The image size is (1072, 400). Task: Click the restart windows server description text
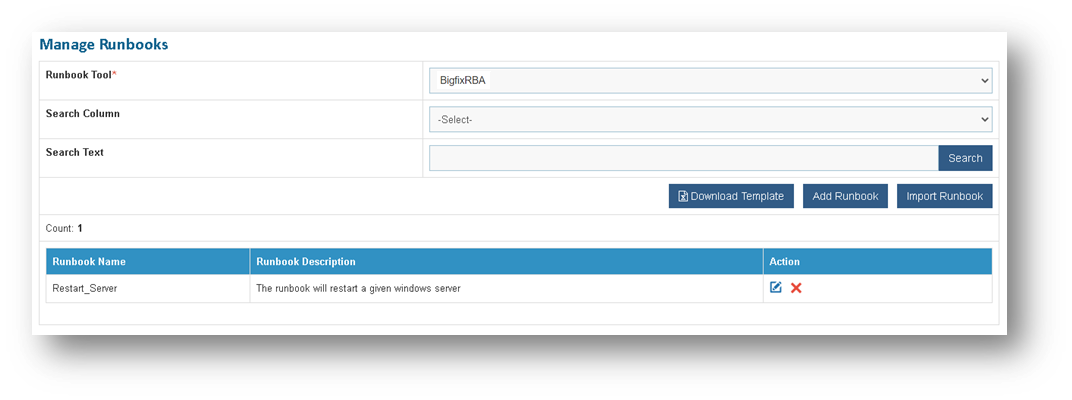(358, 288)
